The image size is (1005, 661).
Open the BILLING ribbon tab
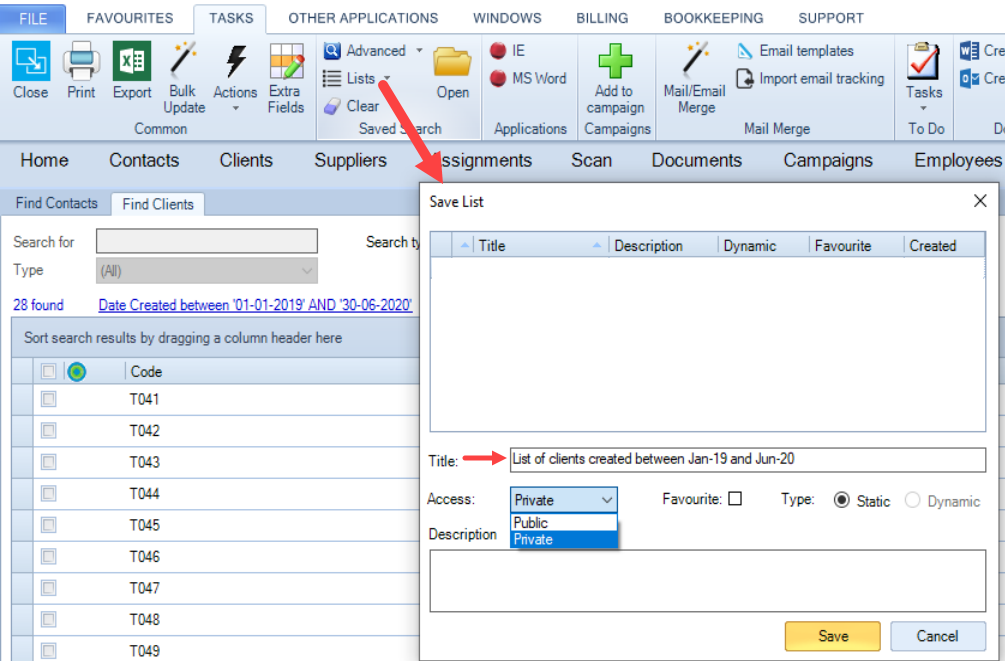602,18
